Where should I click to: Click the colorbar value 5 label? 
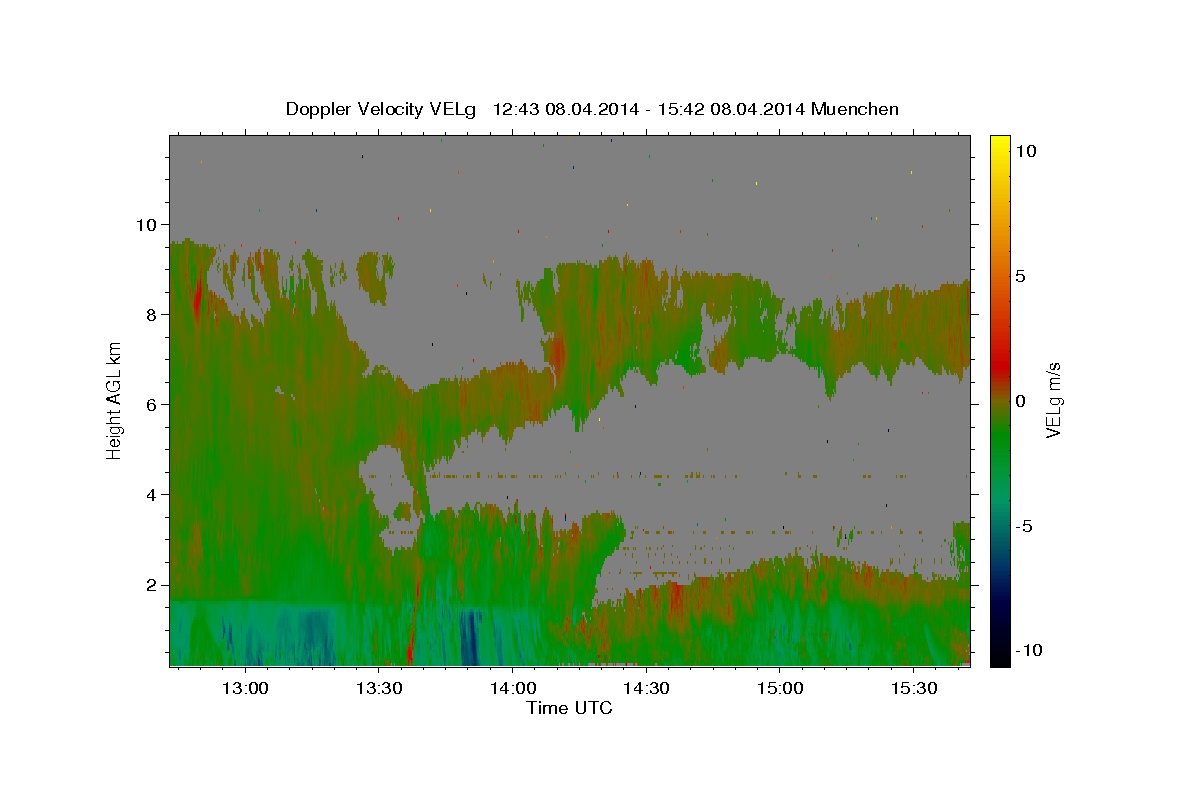click(x=1021, y=276)
